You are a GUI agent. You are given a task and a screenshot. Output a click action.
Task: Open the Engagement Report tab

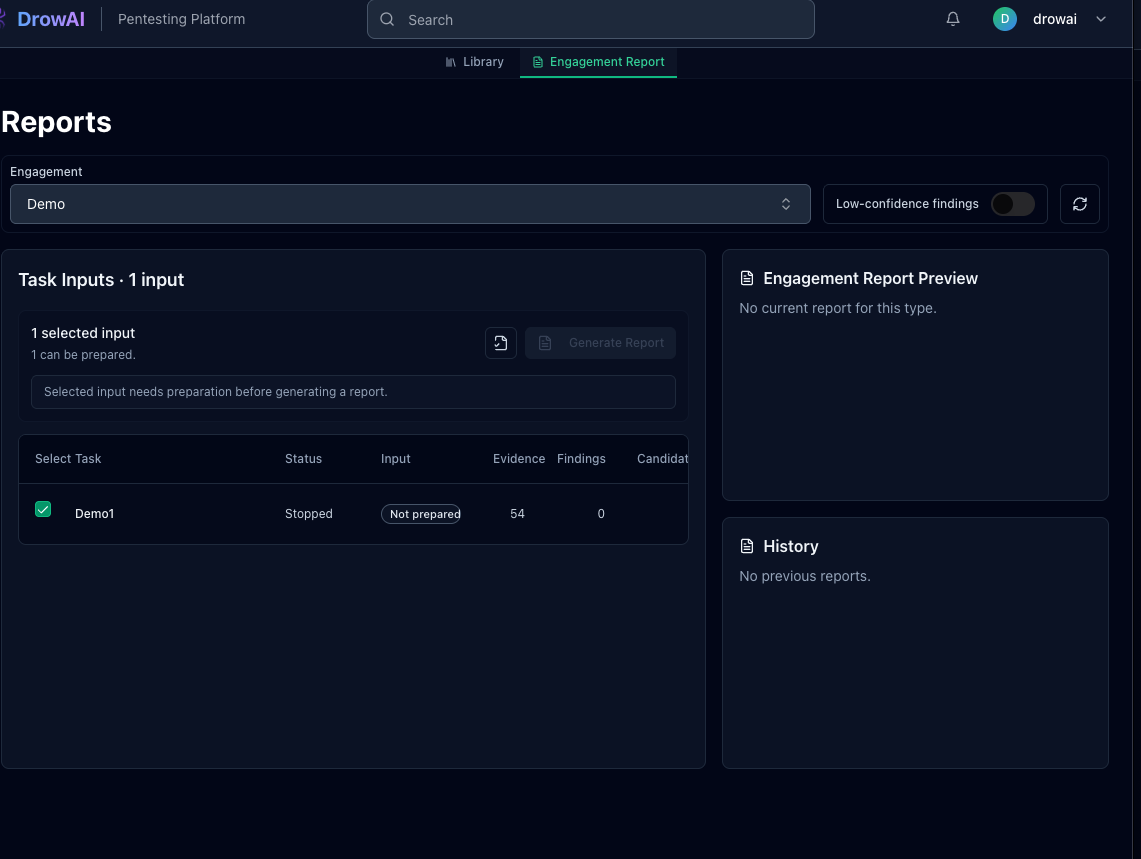[x=598, y=62]
